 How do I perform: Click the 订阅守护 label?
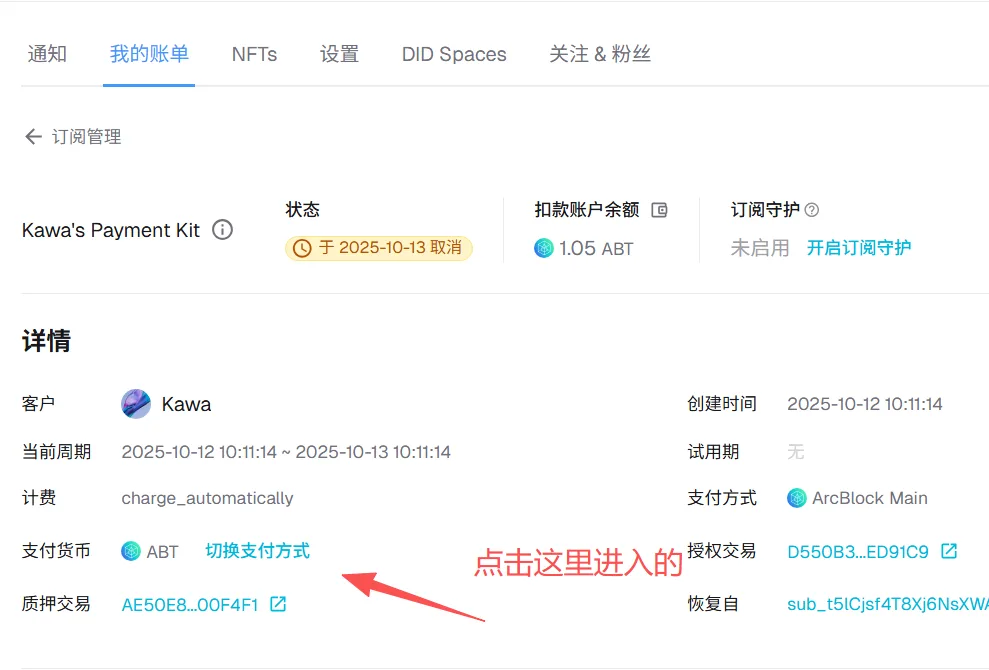coord(765,210)
